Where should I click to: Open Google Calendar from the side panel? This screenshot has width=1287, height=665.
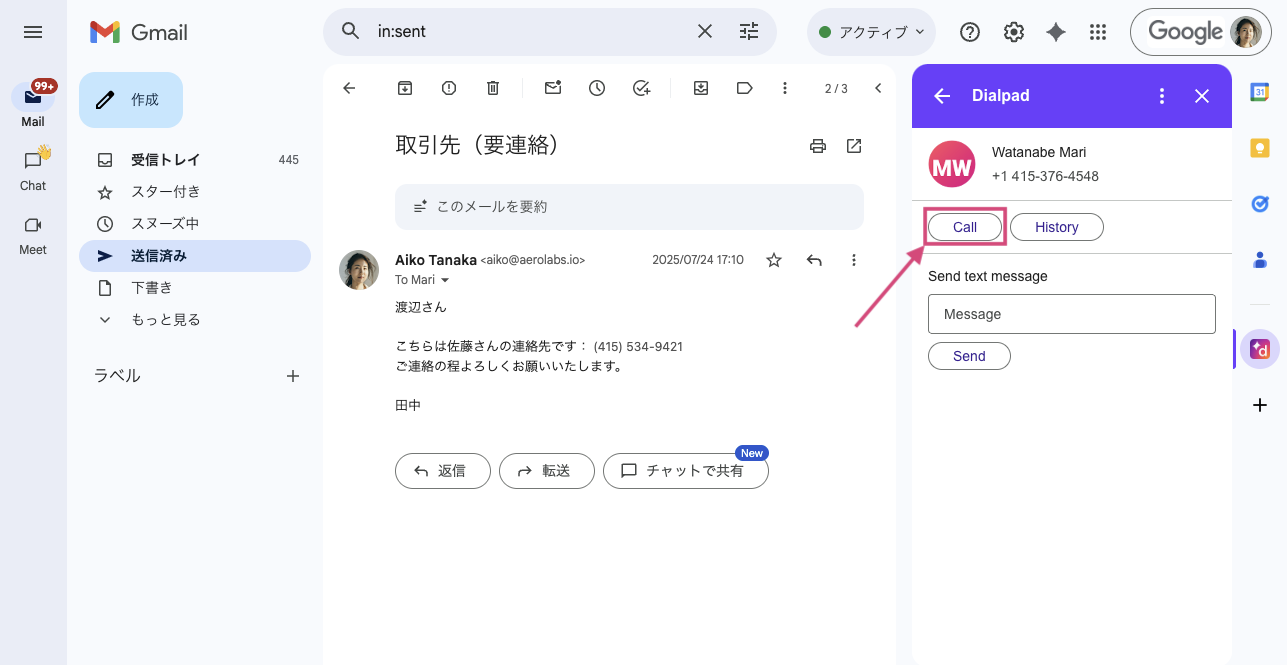pyautogui.click(x=1260, y=92)
